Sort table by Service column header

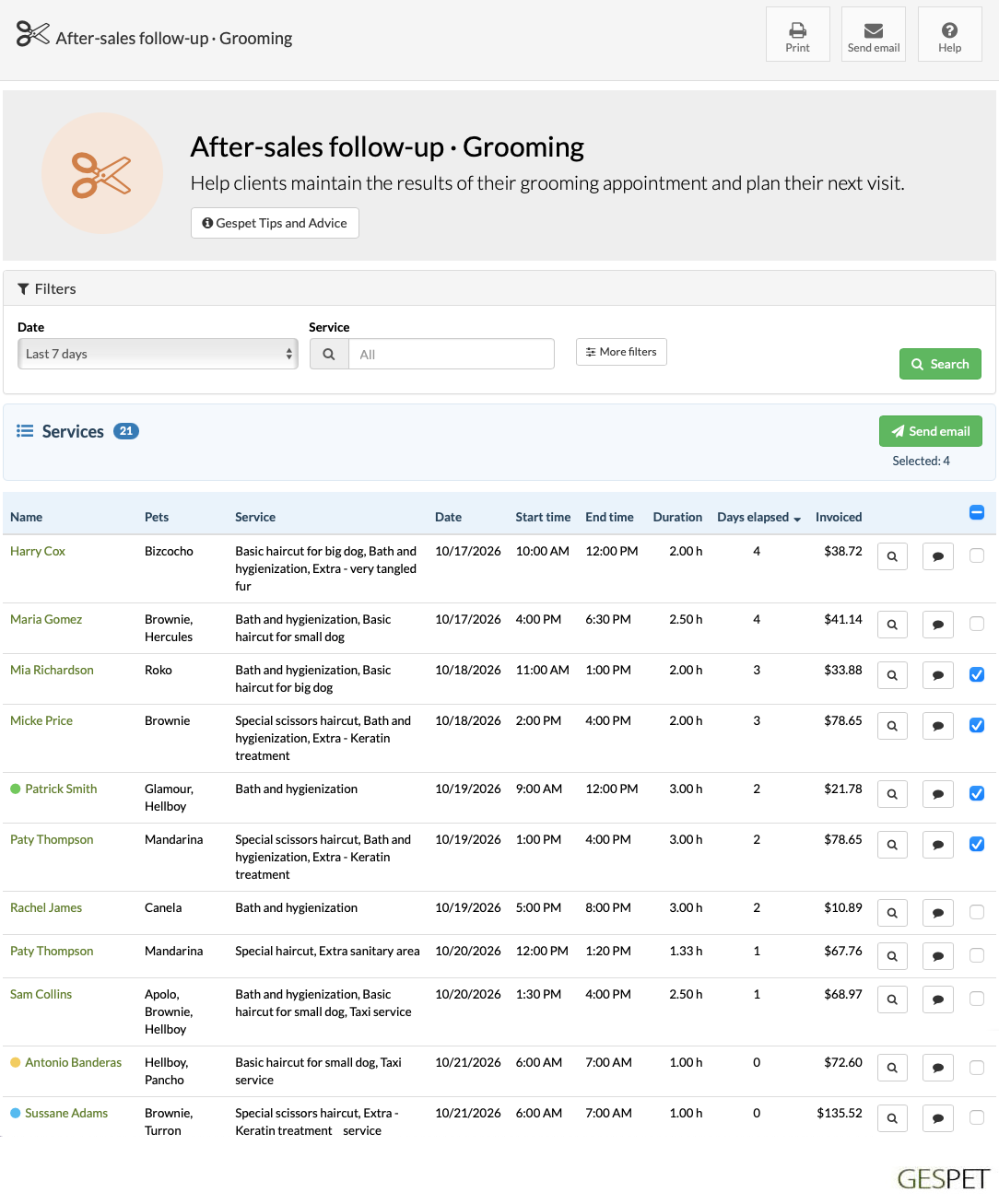click(x=255, y=517)
